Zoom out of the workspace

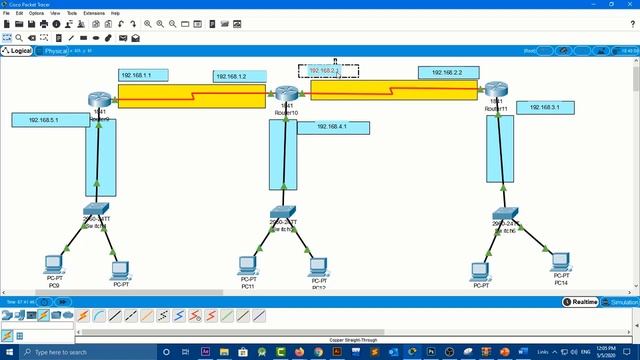coord(173,24)
